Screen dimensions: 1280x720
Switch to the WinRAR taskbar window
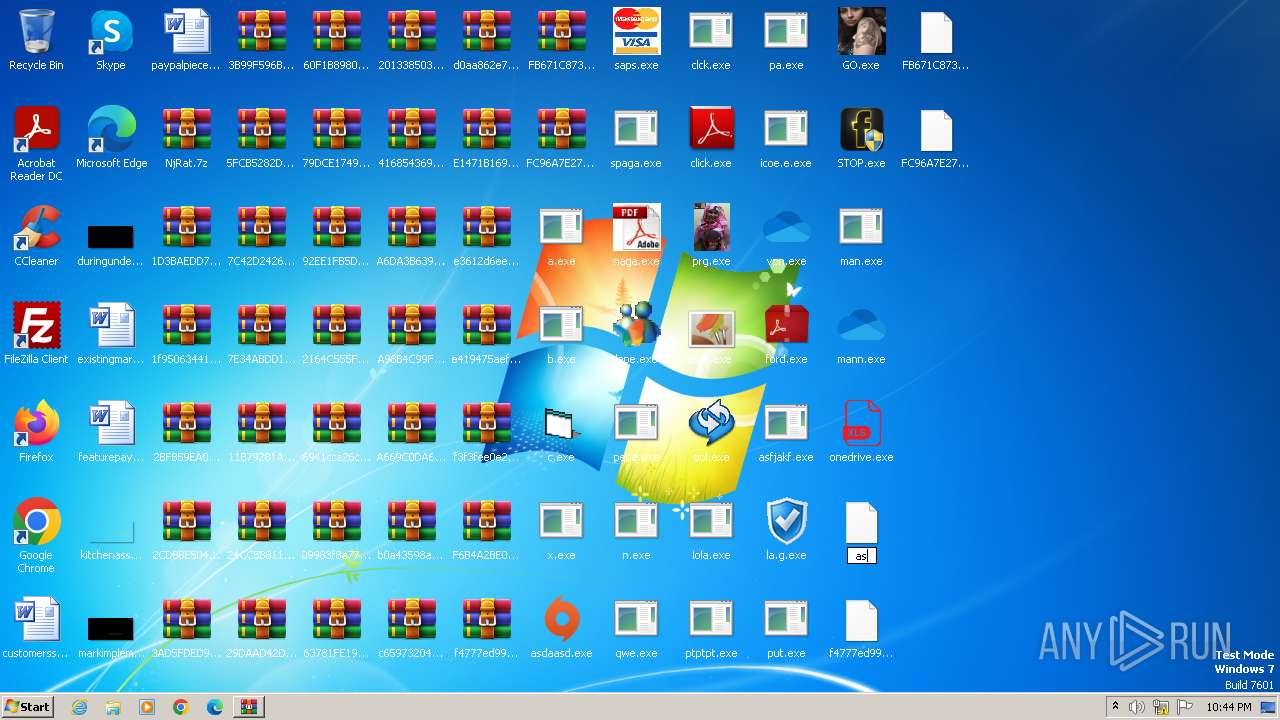[x=248, y=707]
